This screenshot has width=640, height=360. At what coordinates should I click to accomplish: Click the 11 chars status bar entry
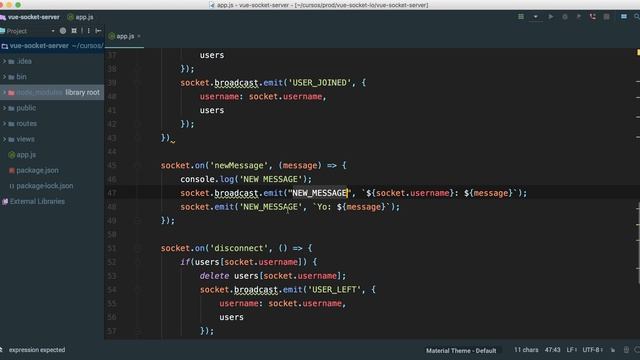(526, 350)
